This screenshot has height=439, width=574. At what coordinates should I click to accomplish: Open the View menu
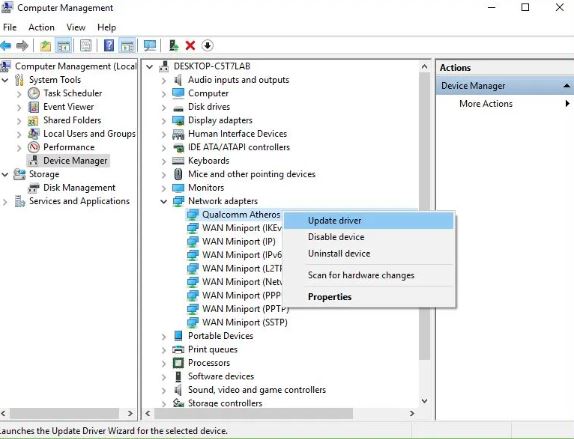click(x=76, y=27)
